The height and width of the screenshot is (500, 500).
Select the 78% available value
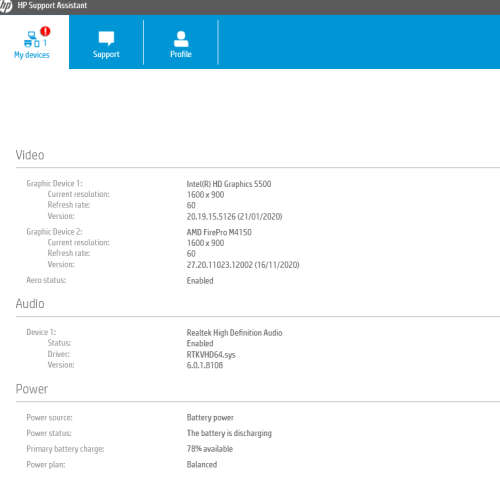pos(210,449)
